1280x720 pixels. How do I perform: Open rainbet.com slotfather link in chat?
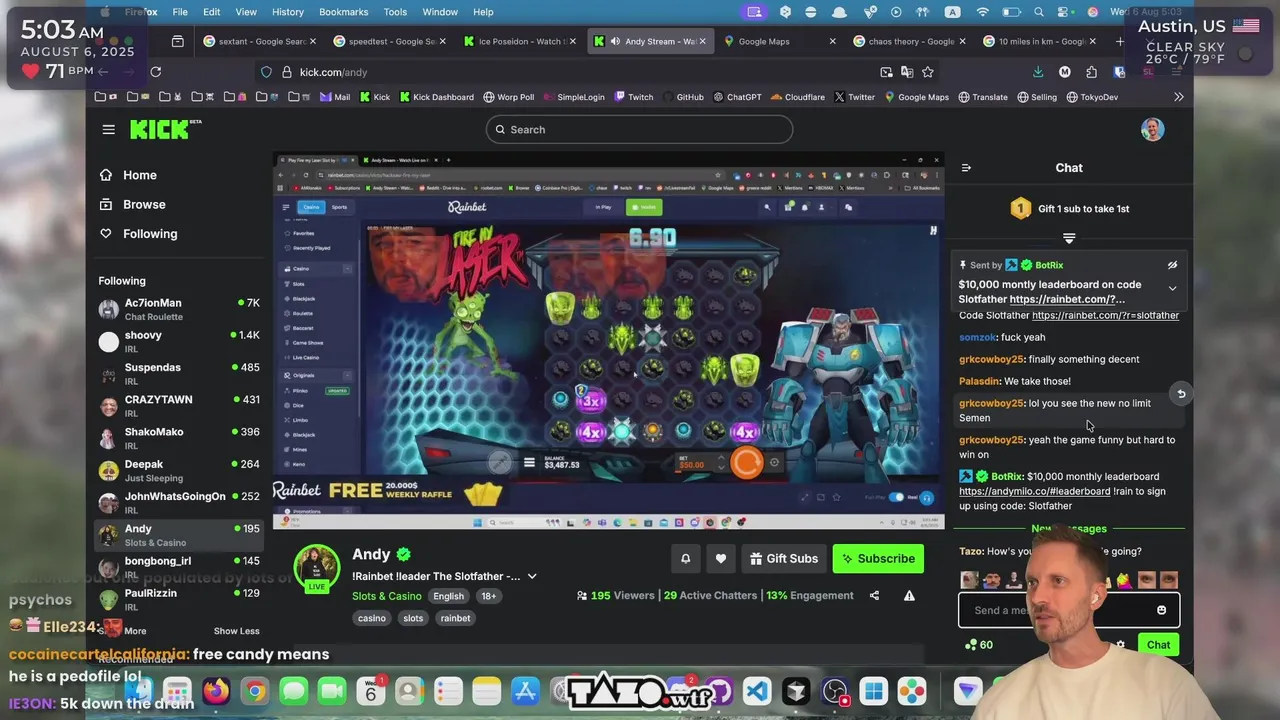click(1105, 315)
